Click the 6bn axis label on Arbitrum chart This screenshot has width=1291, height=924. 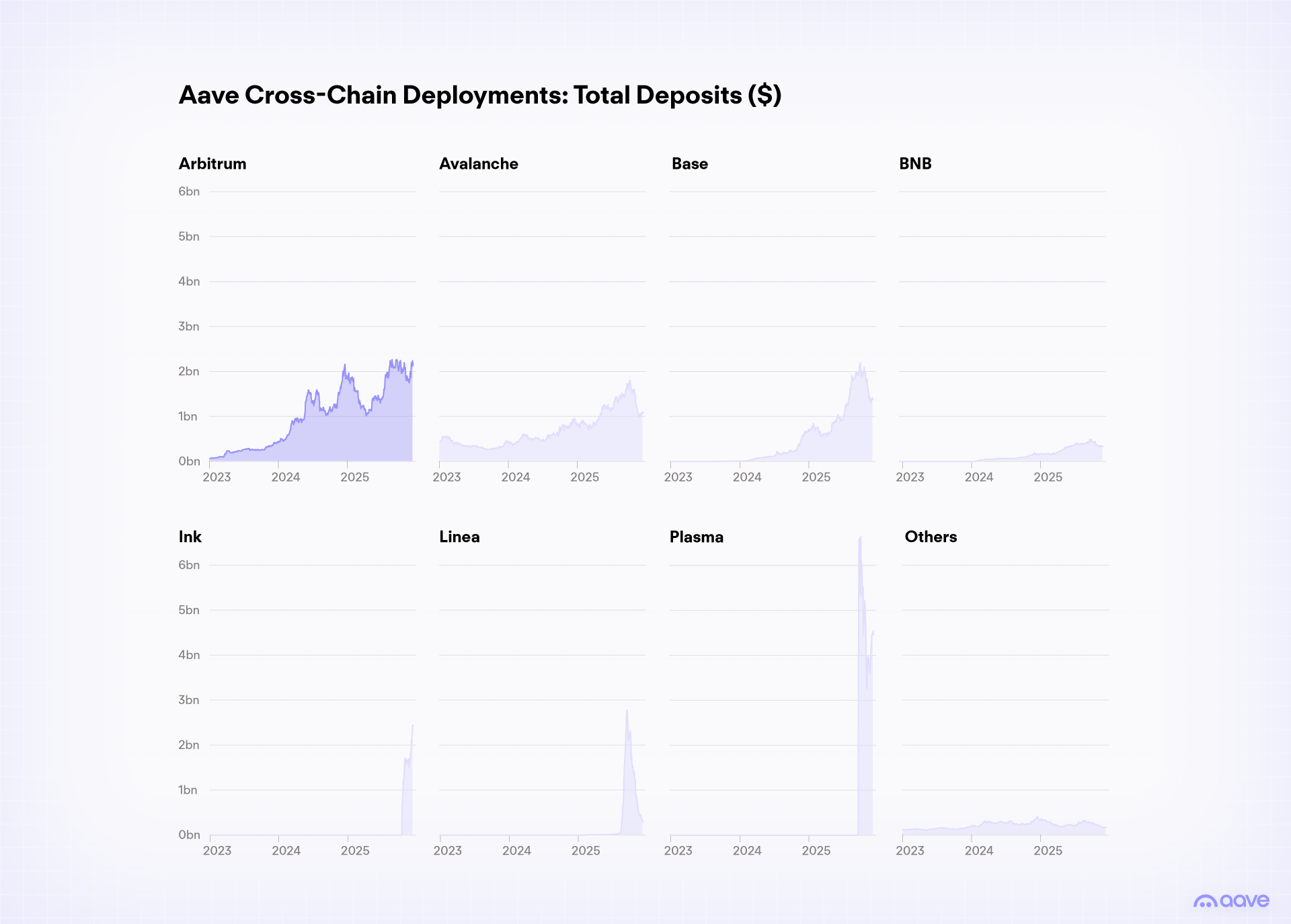189,191
